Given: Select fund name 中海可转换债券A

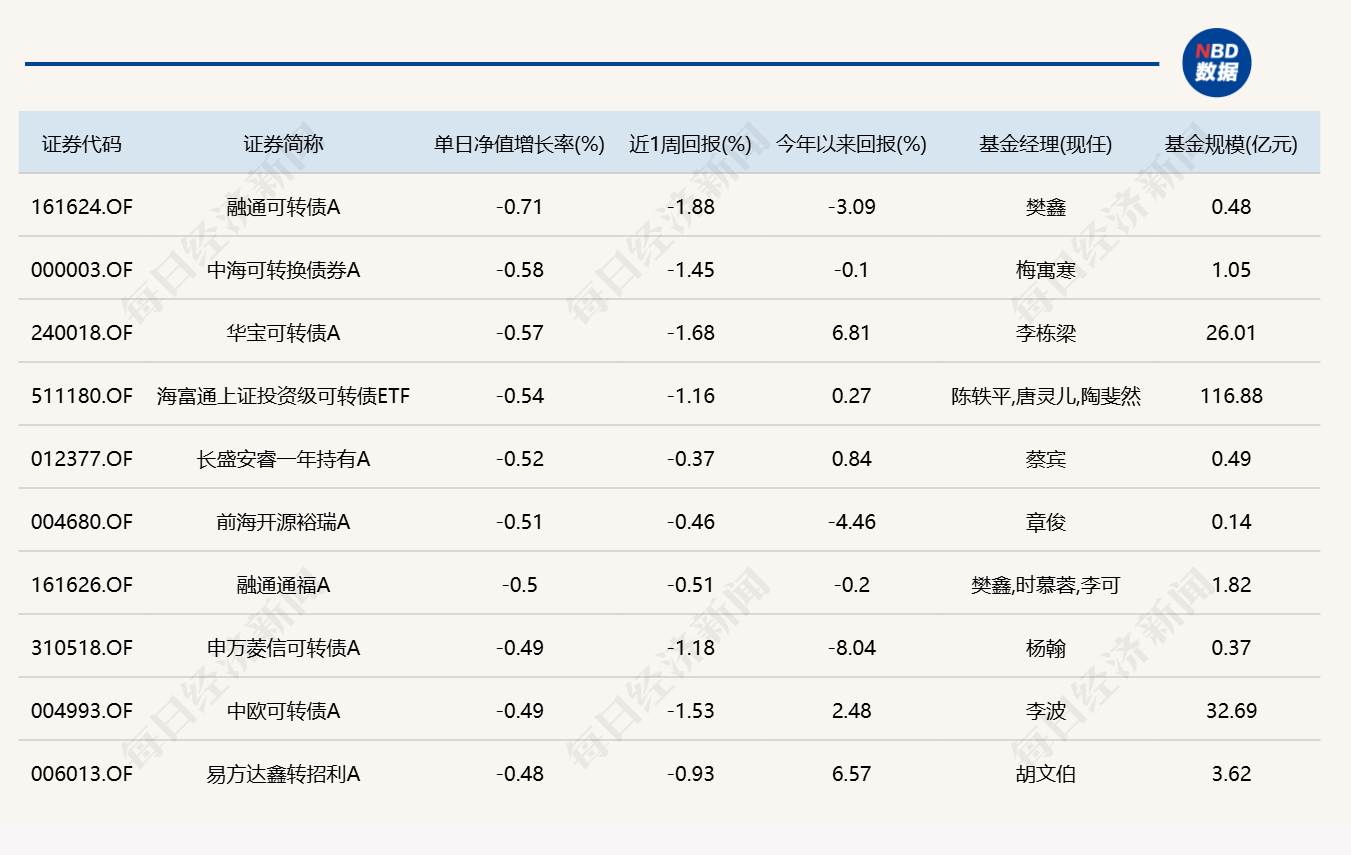Looking at the screenshot, I should pyautogui.click(x=283, y=270).
